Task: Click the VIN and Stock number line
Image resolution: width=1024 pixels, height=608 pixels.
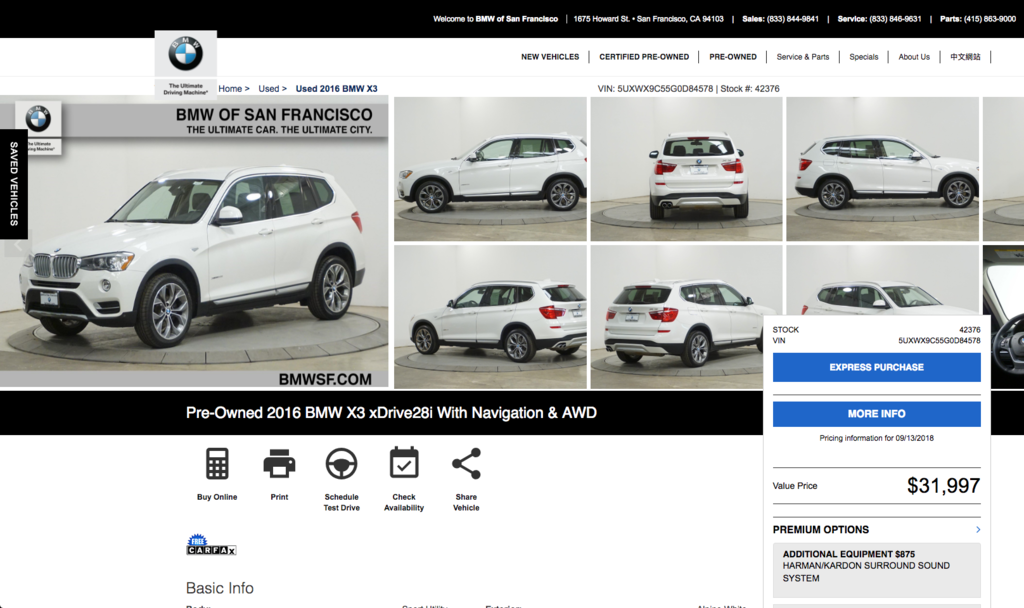Action: (x=688, y=89)
